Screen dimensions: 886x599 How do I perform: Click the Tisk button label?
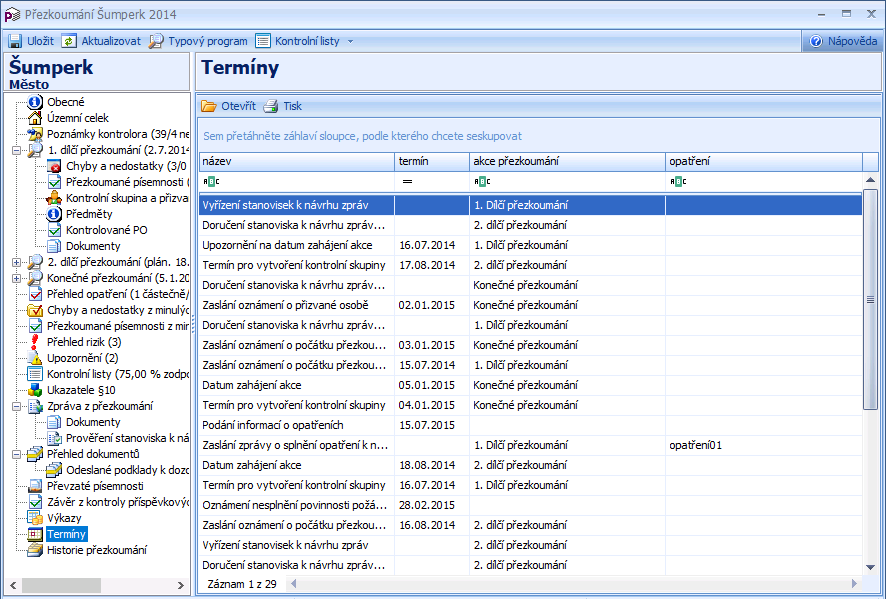[x=293, y=106]
